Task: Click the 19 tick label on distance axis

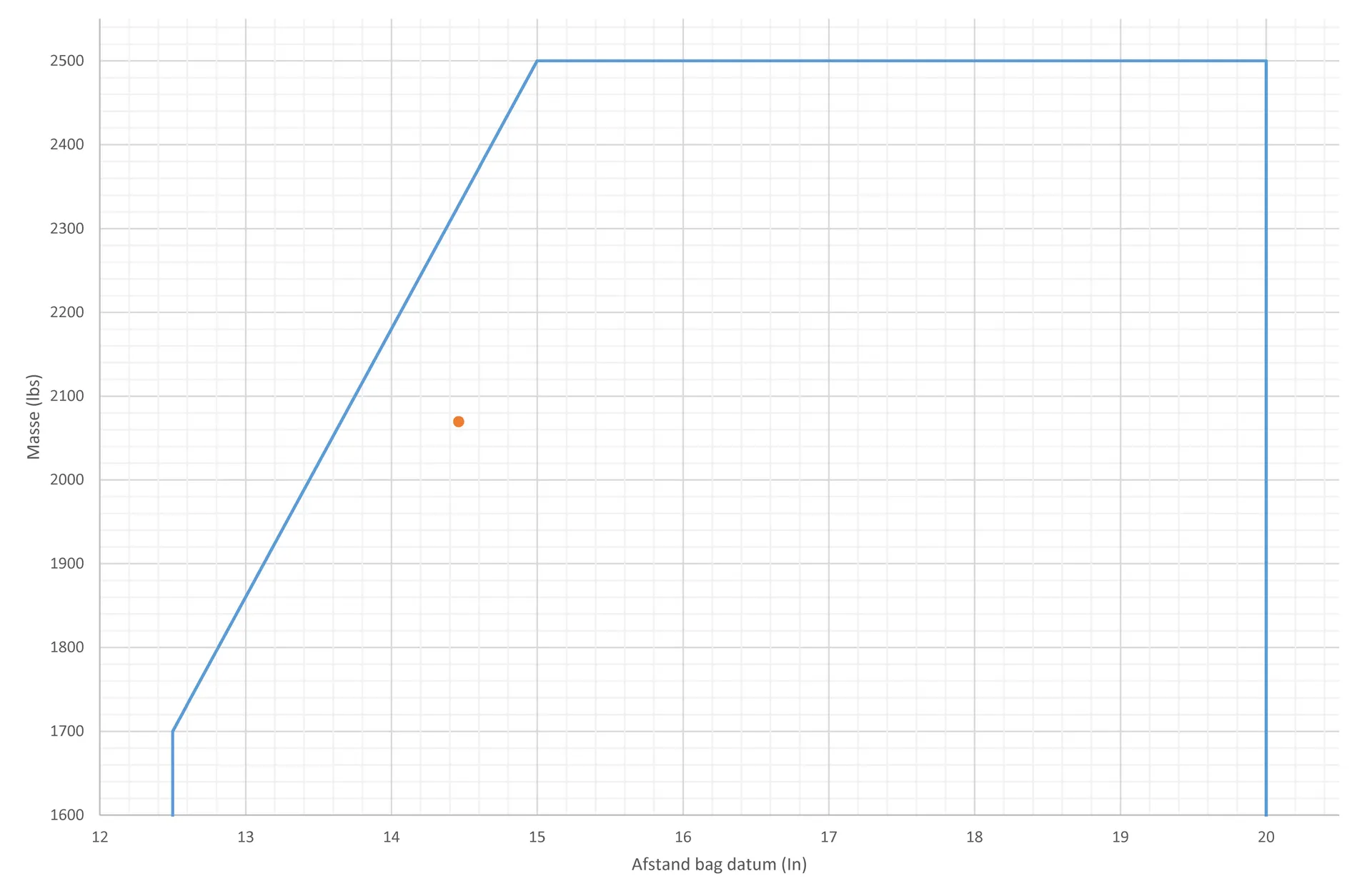Action: point(1120,837)
